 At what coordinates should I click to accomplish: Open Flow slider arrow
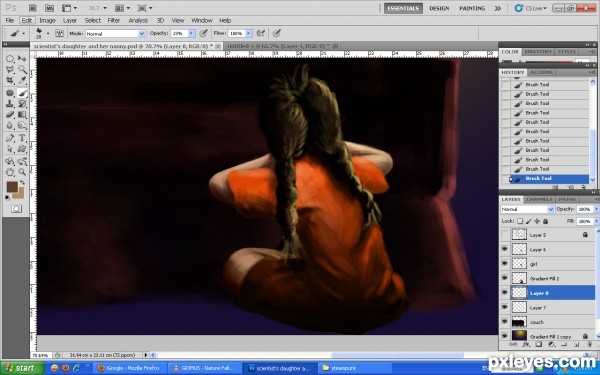pyautogui.click(x=248, y=34)
